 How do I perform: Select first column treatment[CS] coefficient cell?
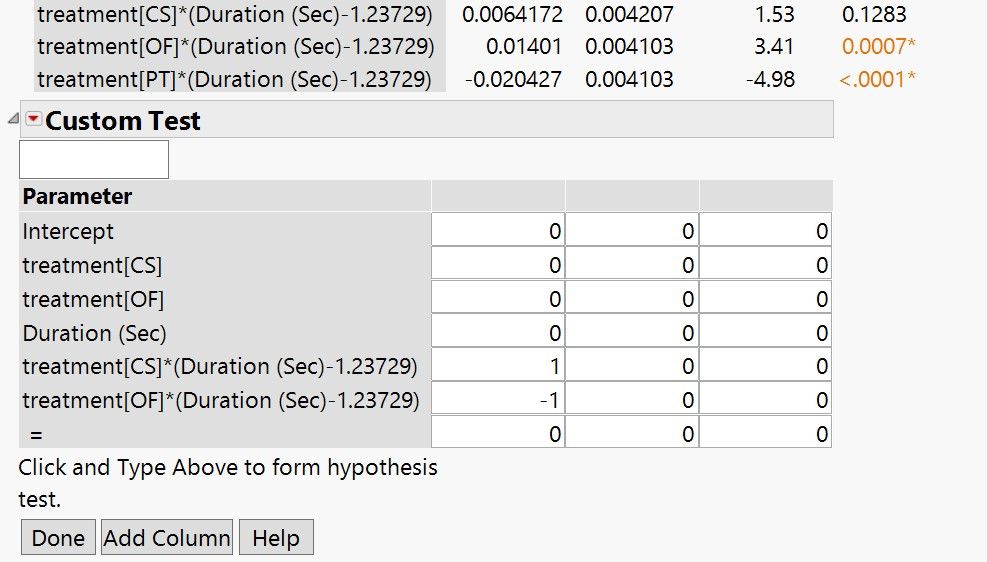coord(498,265)
